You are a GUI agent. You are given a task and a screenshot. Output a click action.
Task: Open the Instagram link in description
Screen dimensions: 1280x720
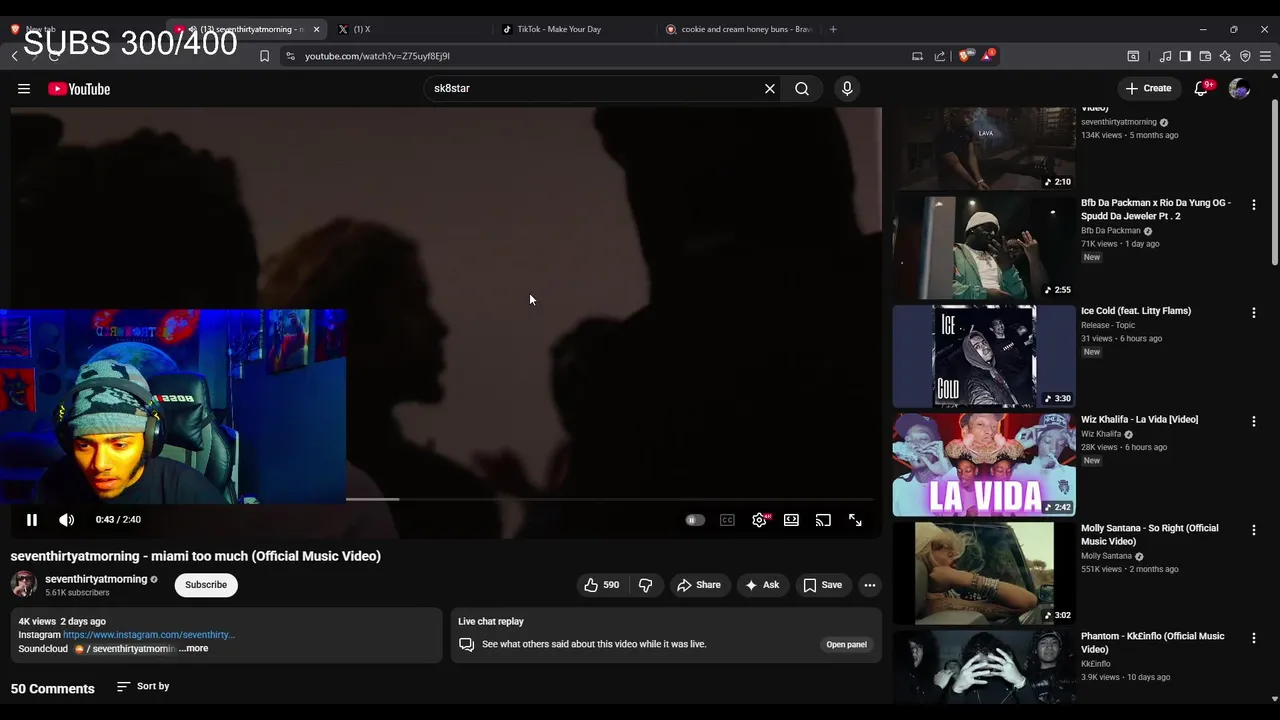[x=149, y=635]
